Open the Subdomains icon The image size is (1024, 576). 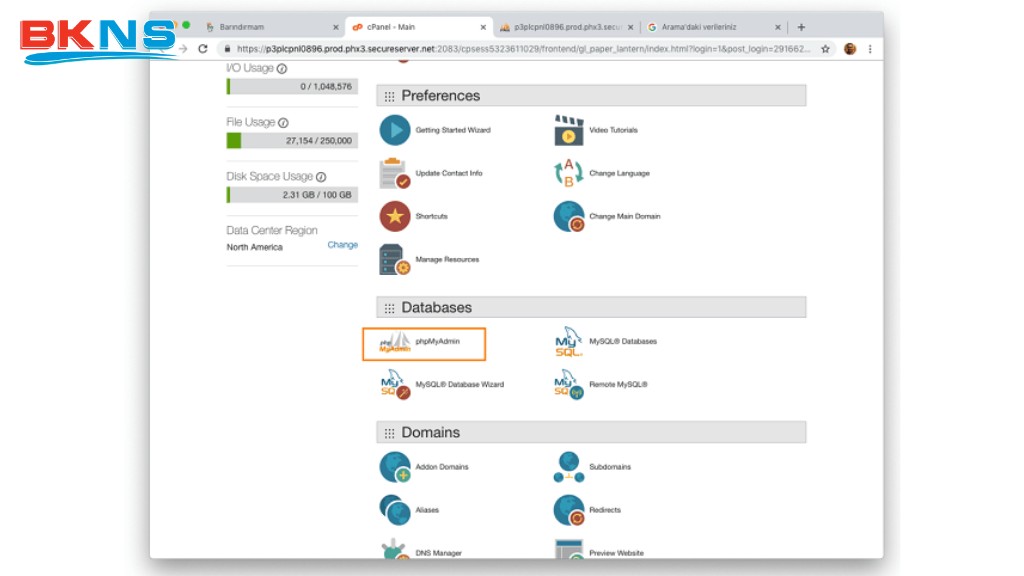(569, 467)
